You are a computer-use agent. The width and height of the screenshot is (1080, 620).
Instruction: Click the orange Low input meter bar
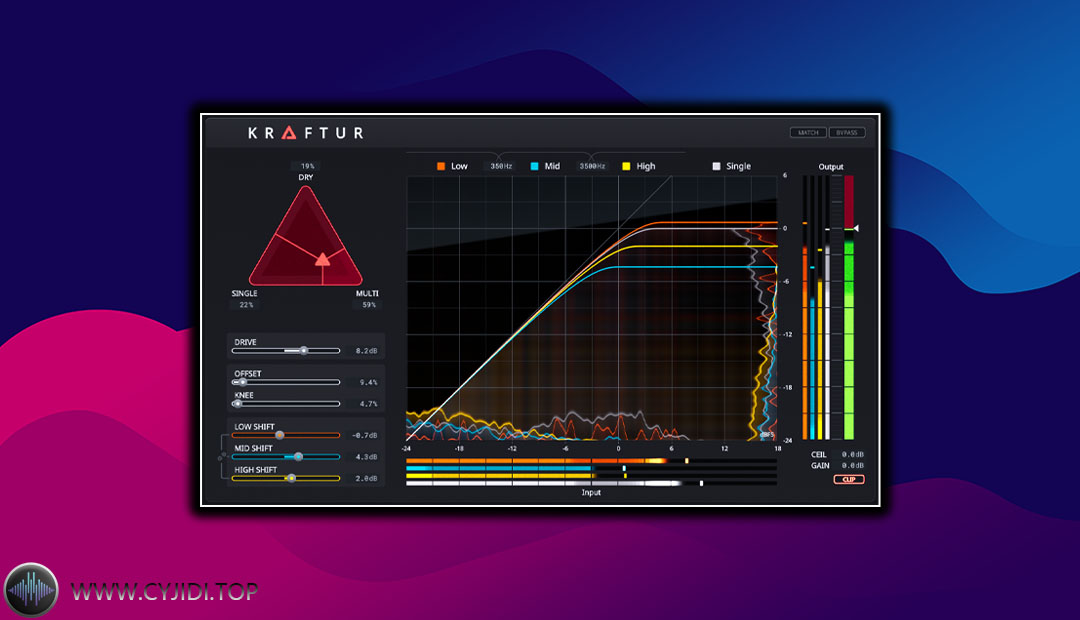pyautogui.click(x=592, y=461)
